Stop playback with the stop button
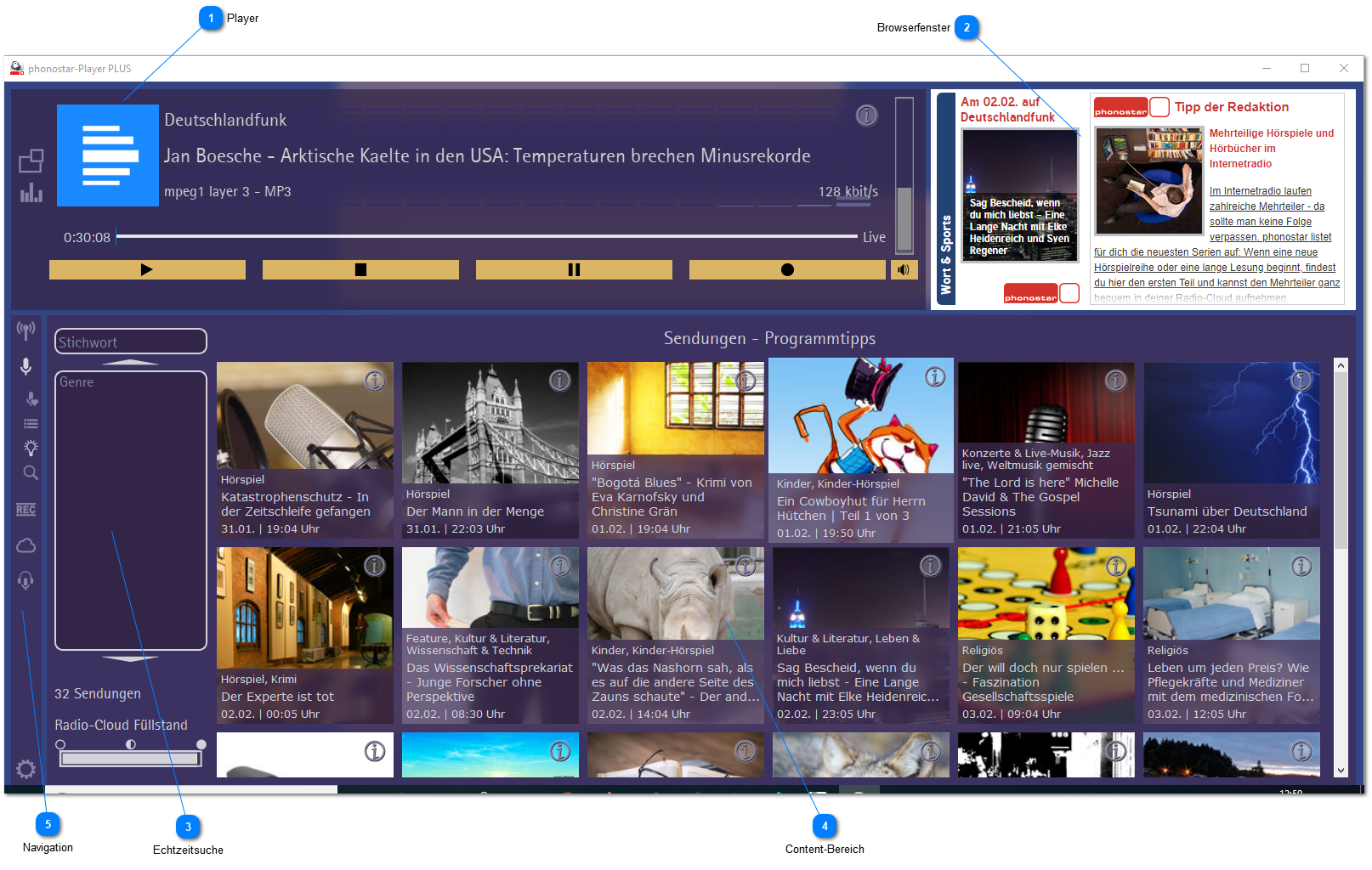The image size is (1372, 870). (360, 269)
